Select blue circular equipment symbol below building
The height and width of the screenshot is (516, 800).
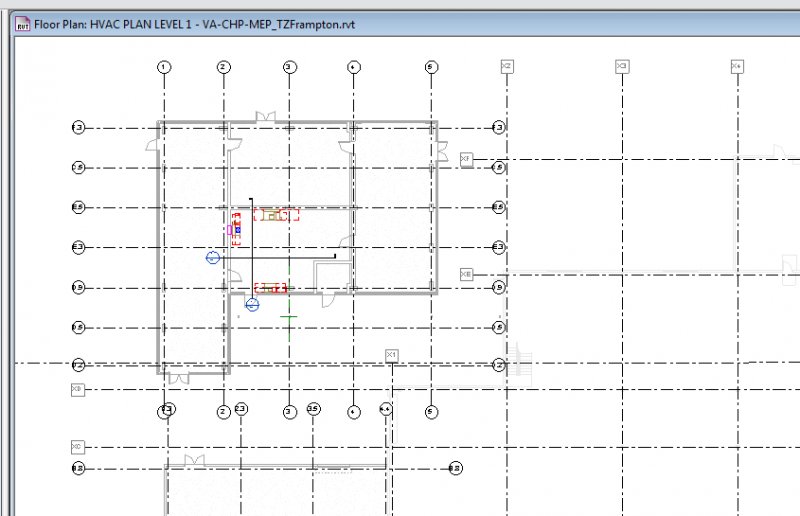252,305
